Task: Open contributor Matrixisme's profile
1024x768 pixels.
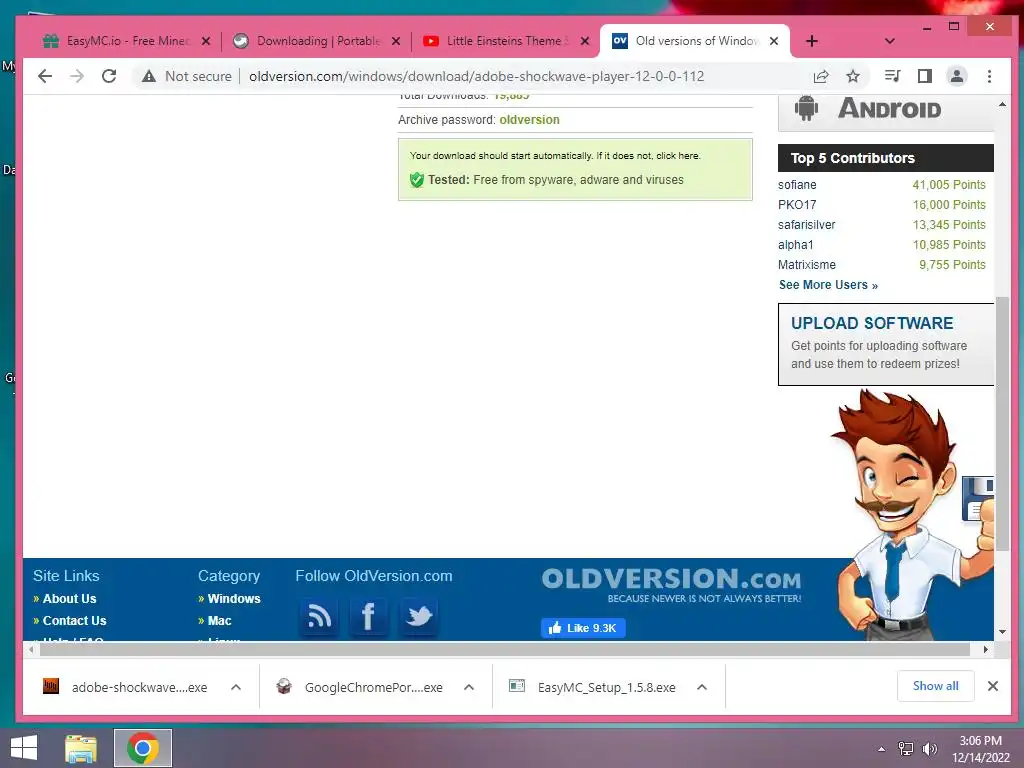Action: [807, 265]
